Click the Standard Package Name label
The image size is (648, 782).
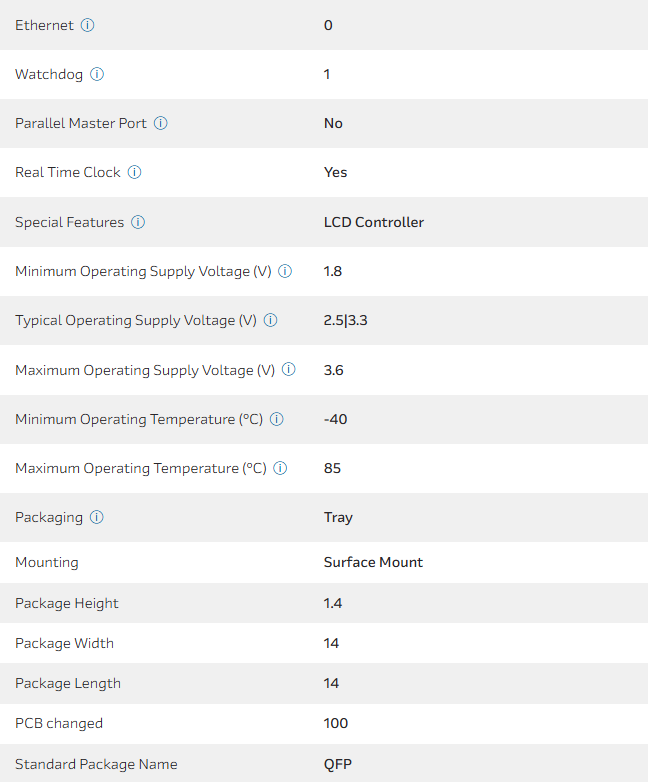point(96,764)
